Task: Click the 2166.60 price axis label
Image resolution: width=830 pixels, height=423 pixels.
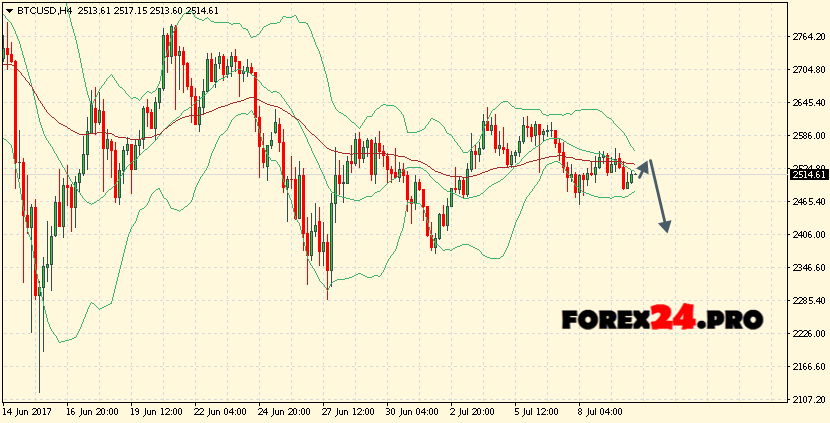Action: point(808,367)
